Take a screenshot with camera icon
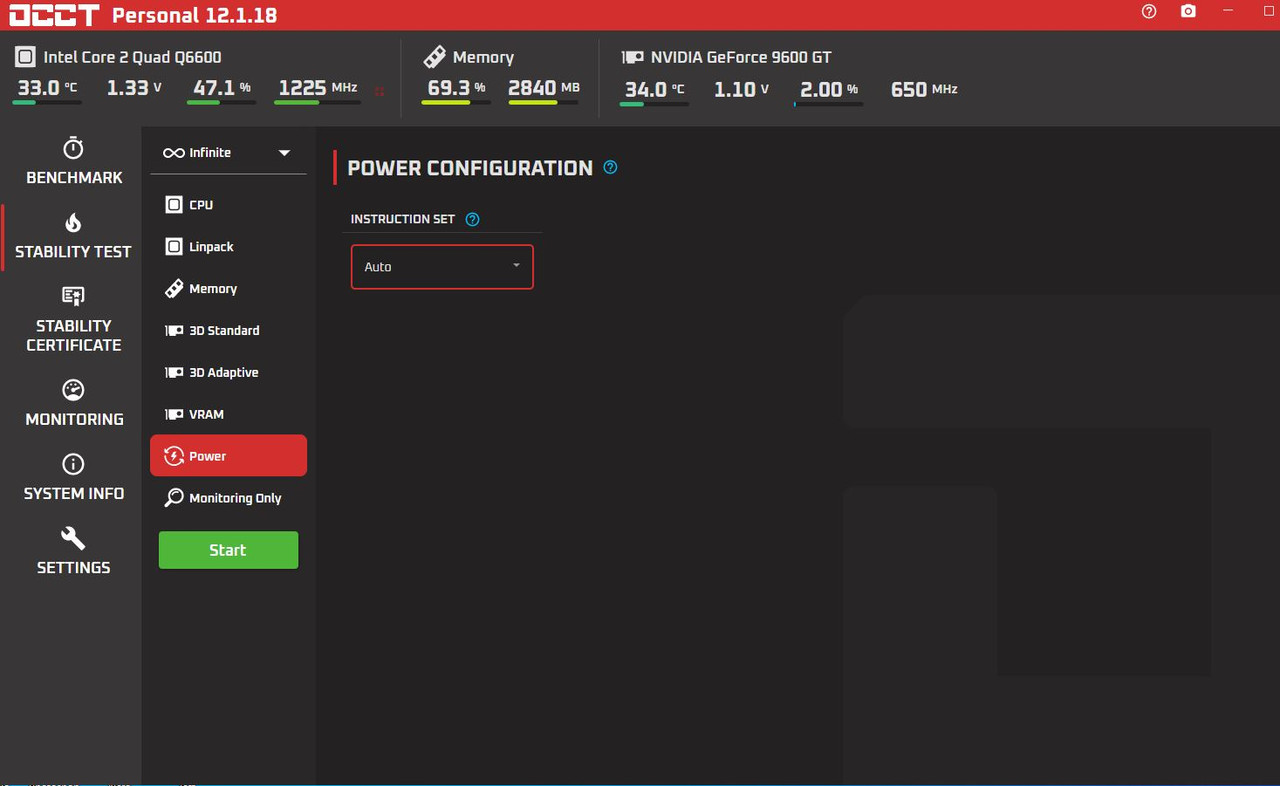Viewport: 1280px width, 786px height. point(1188,11)
